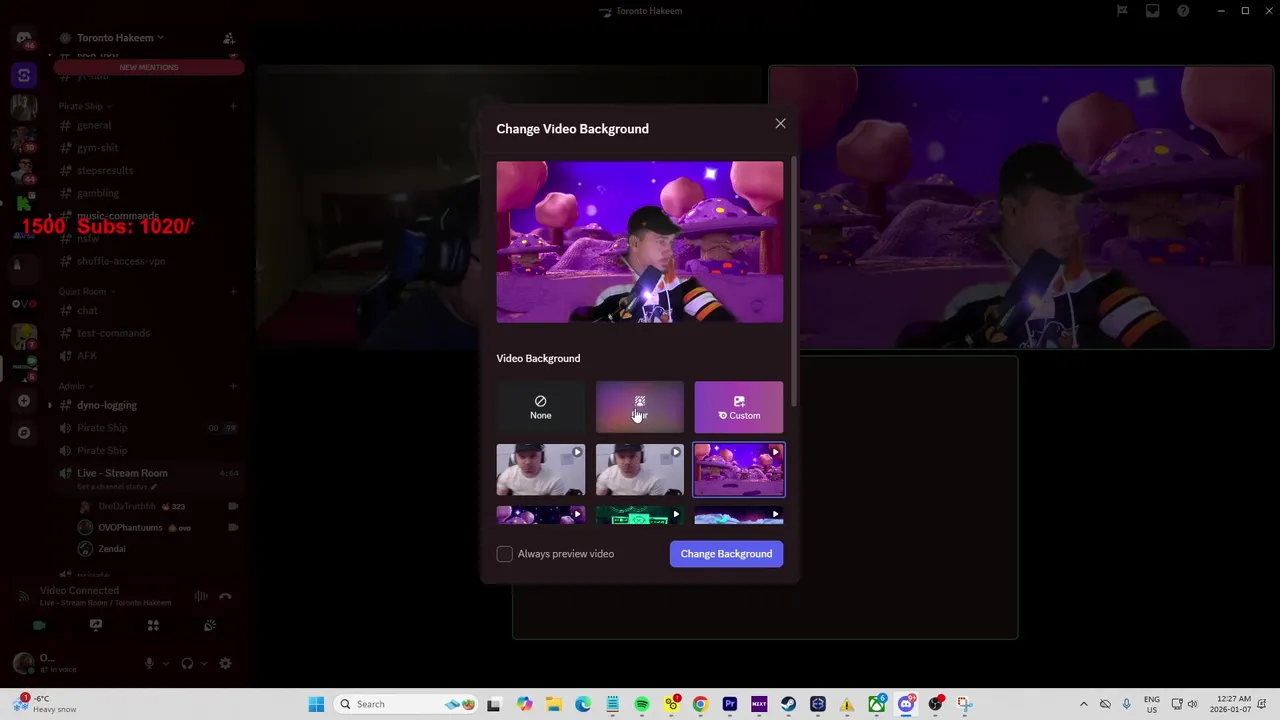This screenshot has height=720, width=1280.
Task: Open User Settings gear icon
Action: click(x=225, y=663)
